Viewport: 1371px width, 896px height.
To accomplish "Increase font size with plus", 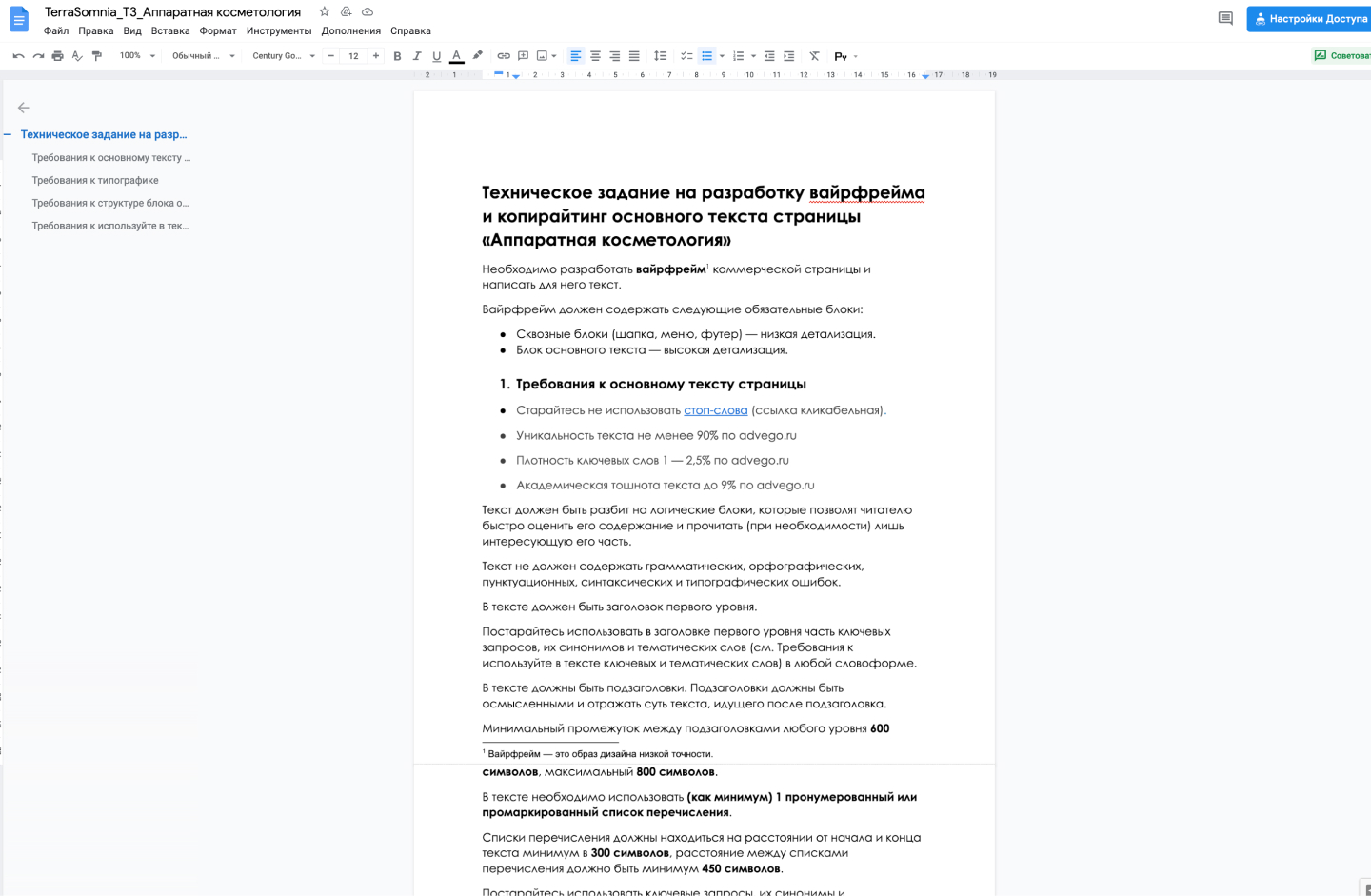I will click(376, 56).
